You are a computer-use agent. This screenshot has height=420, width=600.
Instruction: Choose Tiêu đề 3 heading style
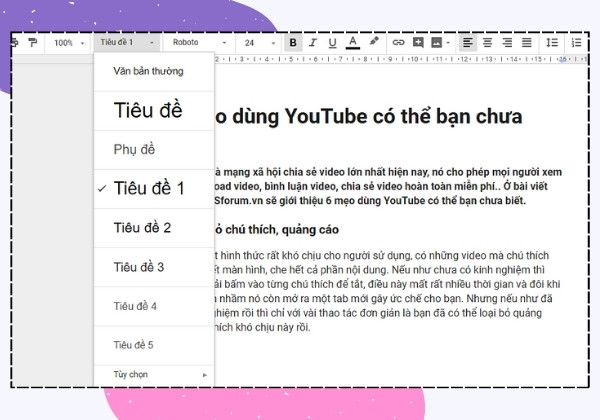154,267
